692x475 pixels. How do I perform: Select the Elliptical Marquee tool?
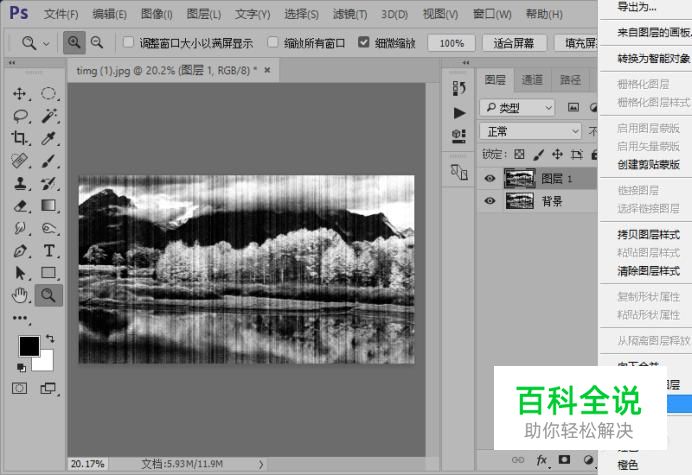pos(48,94)
